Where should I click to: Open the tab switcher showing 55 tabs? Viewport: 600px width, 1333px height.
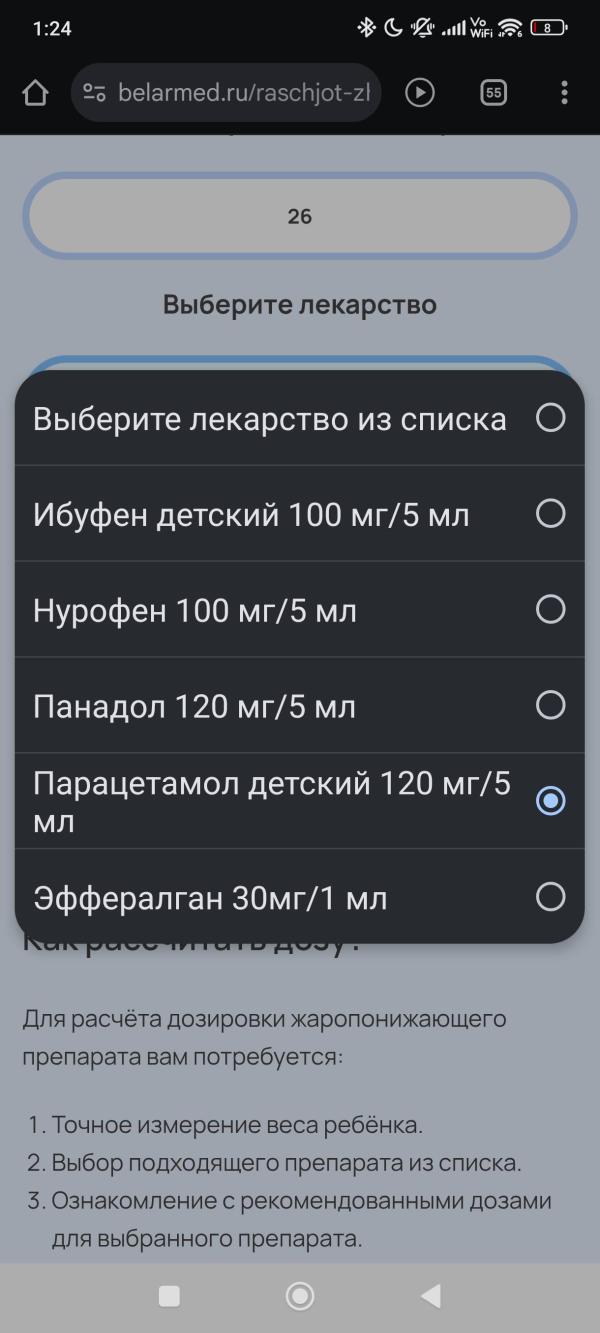pos(493,93)
